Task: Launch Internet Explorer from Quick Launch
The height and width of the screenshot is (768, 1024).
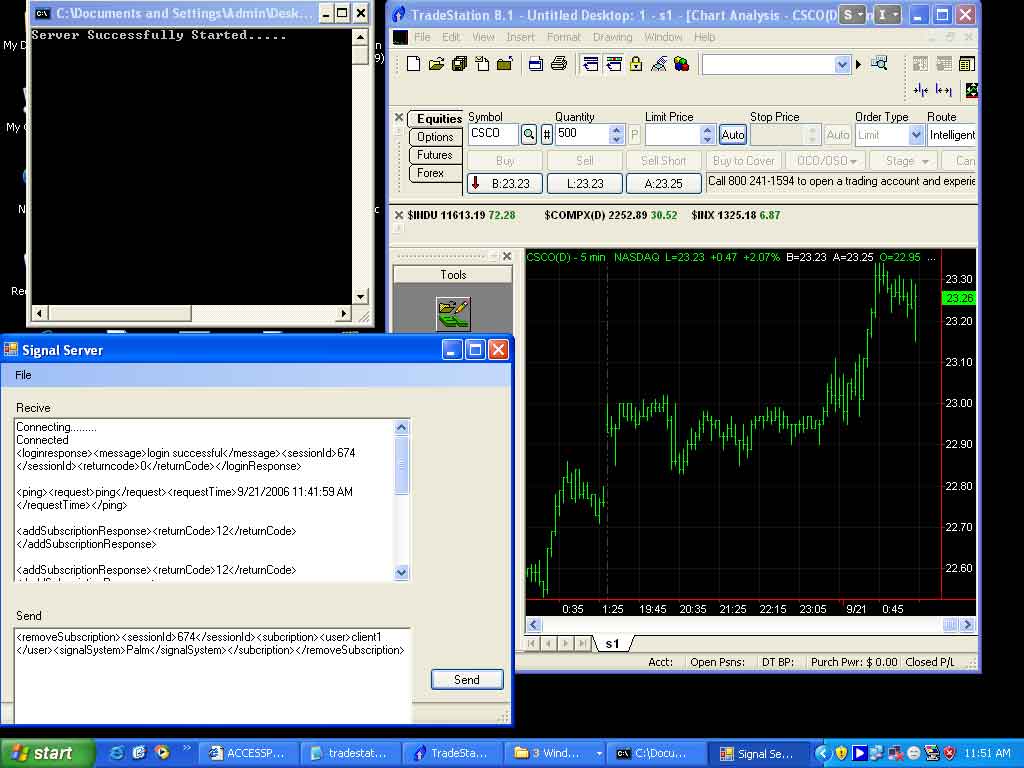Action: pyautogui.click(x=117, y=753)
